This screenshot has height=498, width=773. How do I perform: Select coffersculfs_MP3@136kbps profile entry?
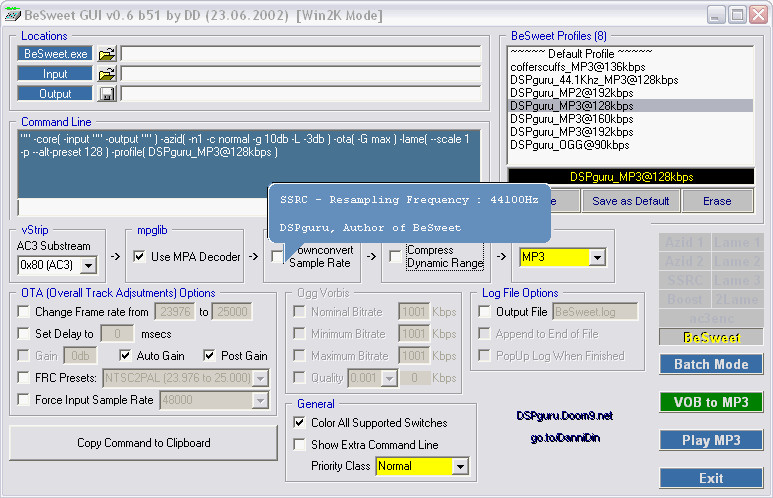click(x=578, y=67)
